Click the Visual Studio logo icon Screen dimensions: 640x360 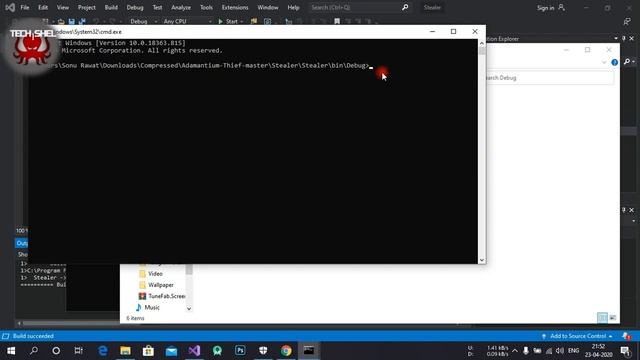pyautogui.click(x=10, y=7)
